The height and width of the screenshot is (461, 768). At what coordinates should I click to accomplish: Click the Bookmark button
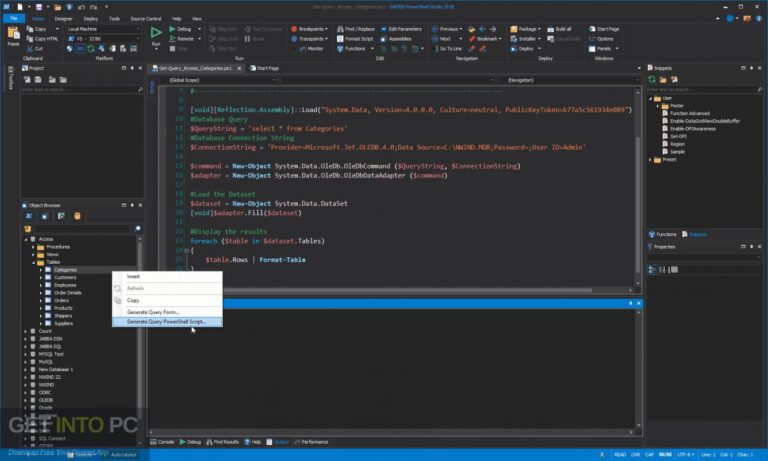[x=484, y=39]
